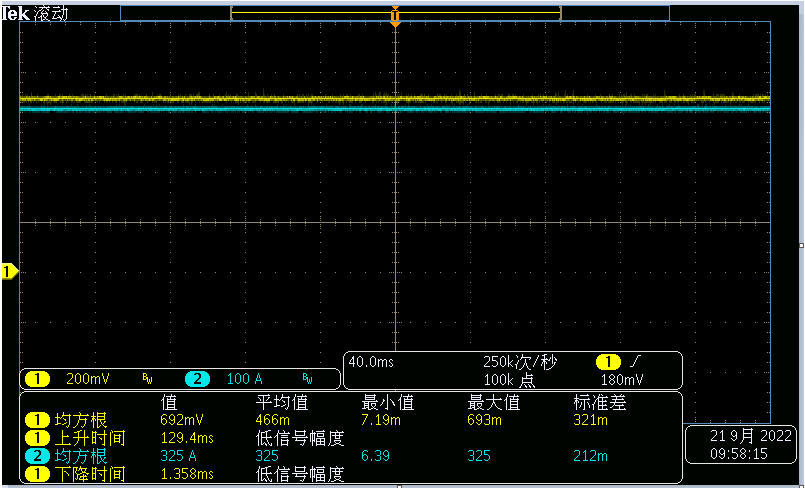
Task: Click channel badge on 上升时间 row
Action: [x=37, y=439]
